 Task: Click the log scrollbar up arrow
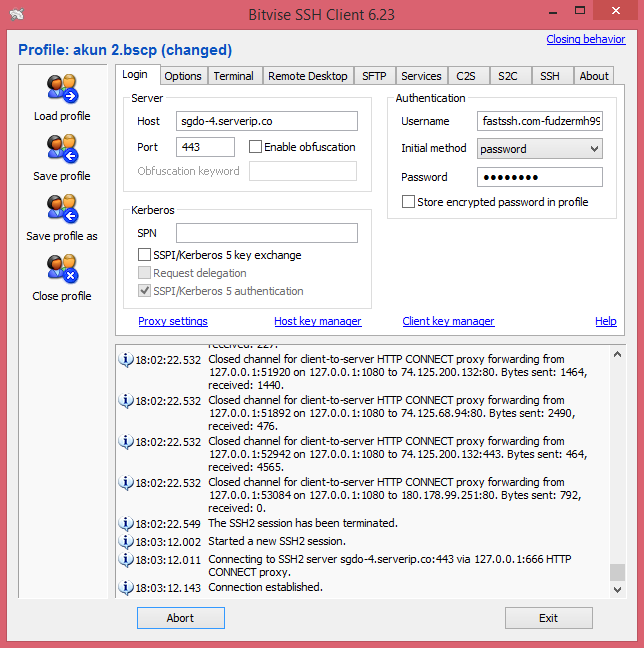[618, 354]
